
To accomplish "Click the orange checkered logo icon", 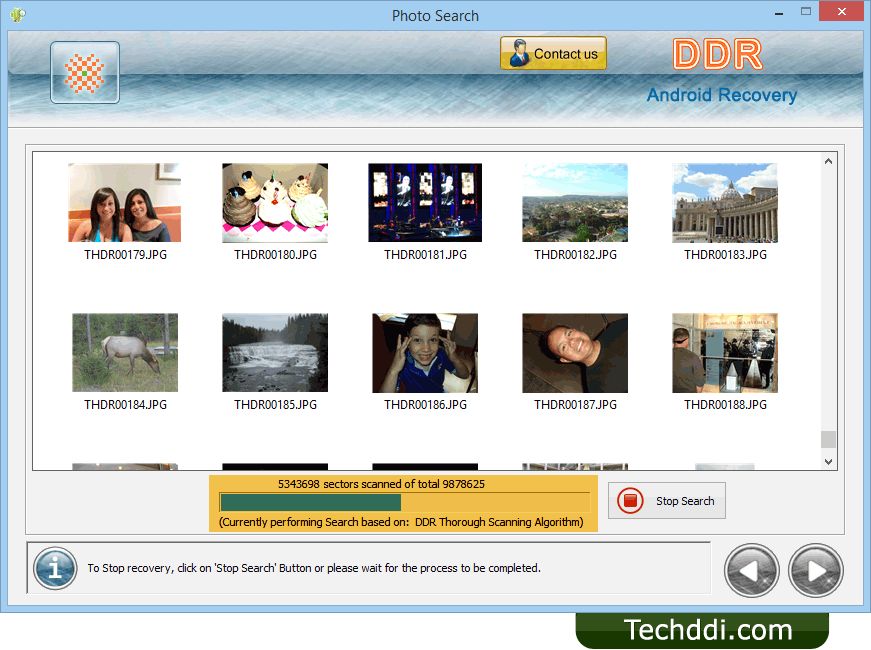I will click(84, 73).
